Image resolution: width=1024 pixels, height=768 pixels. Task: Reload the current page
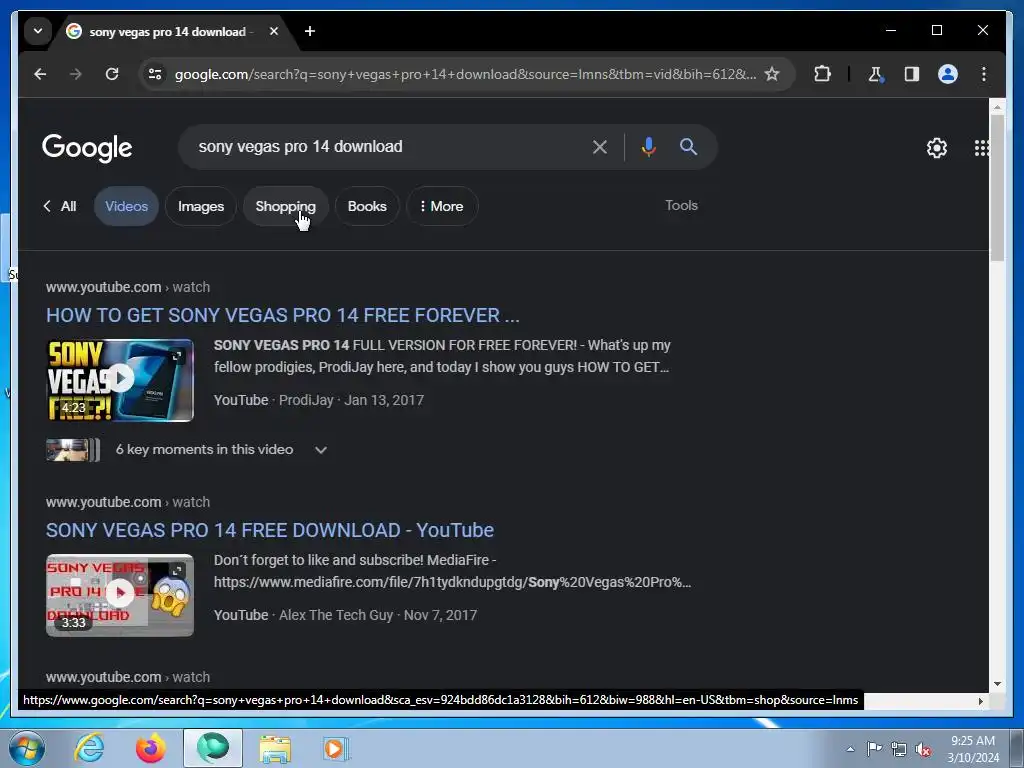[x=112, y=74]
